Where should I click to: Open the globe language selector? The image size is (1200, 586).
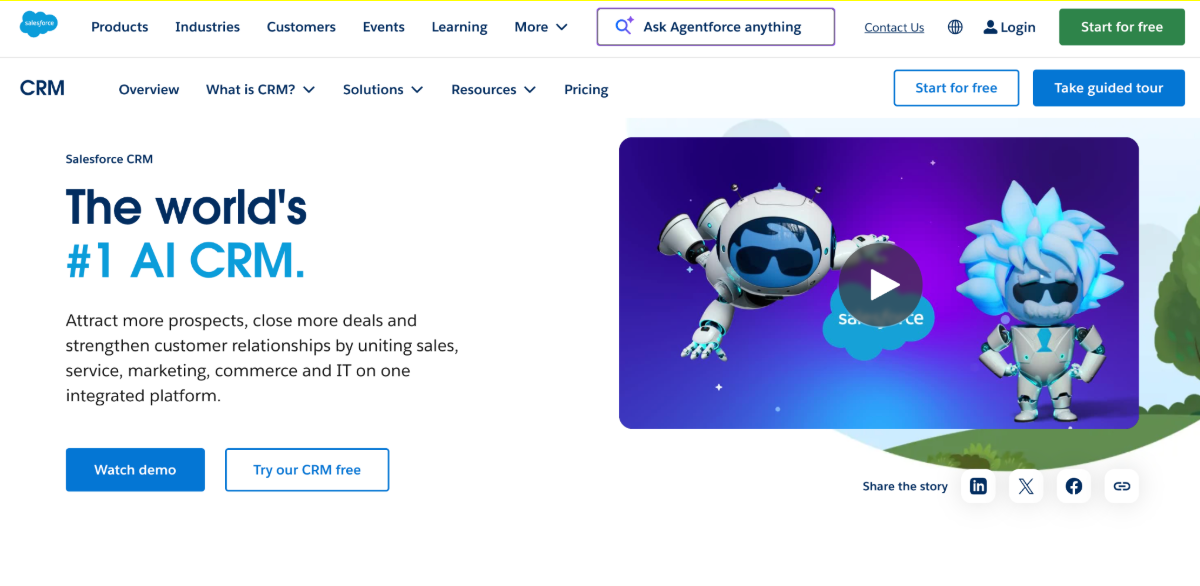[955, 27]
